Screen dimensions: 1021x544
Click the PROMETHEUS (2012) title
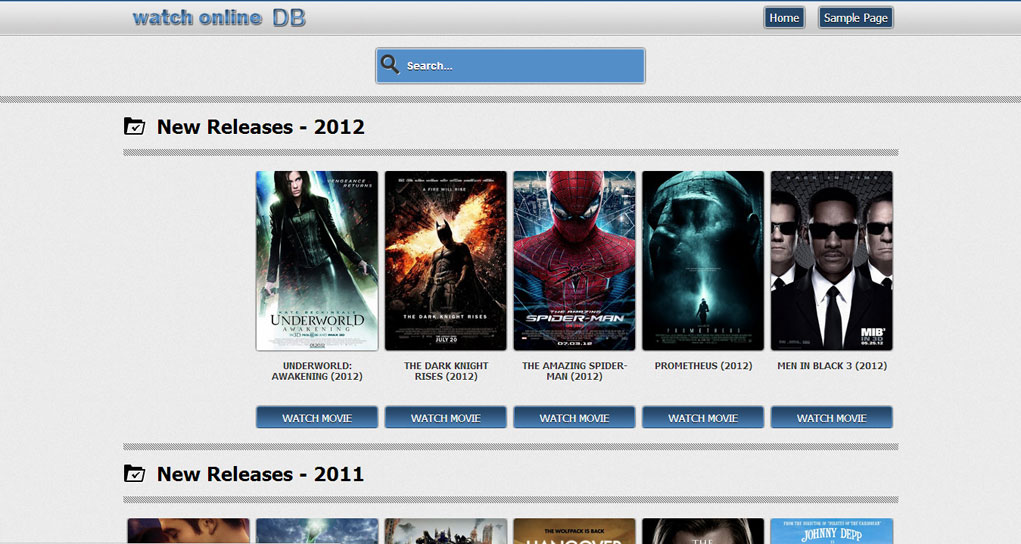click(x=703, y=365)
